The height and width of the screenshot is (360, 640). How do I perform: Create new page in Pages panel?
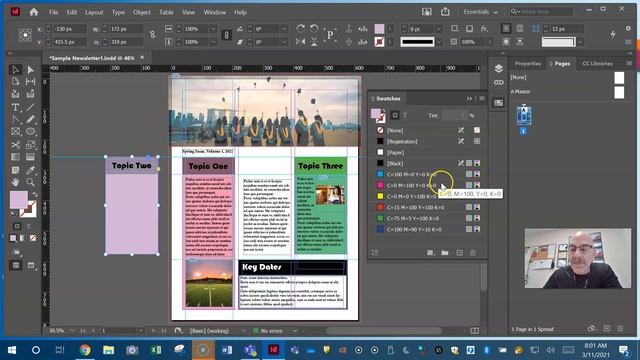point(607,329)
